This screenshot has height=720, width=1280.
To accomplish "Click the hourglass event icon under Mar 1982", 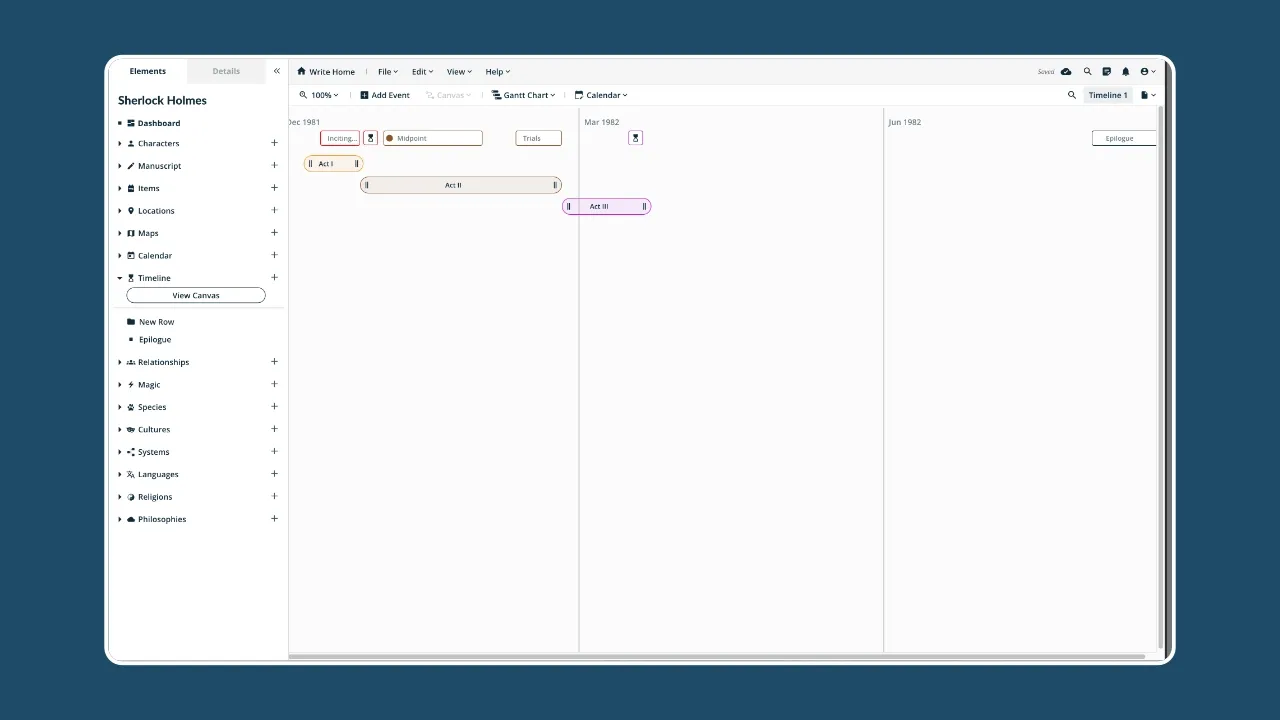I will (636, 137).
